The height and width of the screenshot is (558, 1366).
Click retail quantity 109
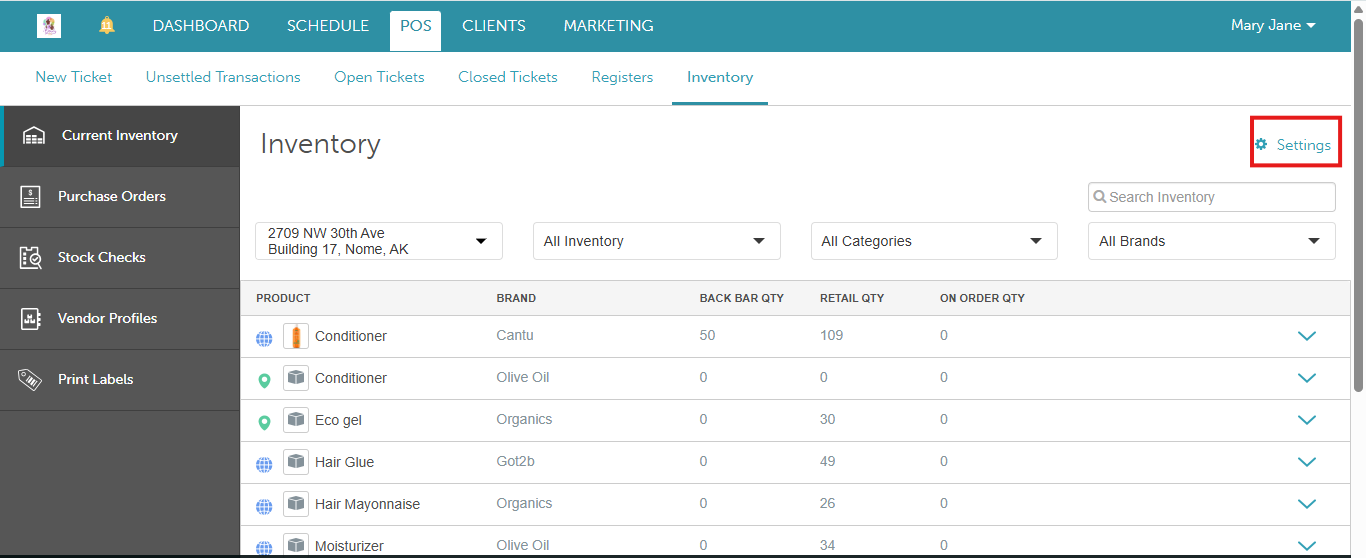tap(831, 335)
